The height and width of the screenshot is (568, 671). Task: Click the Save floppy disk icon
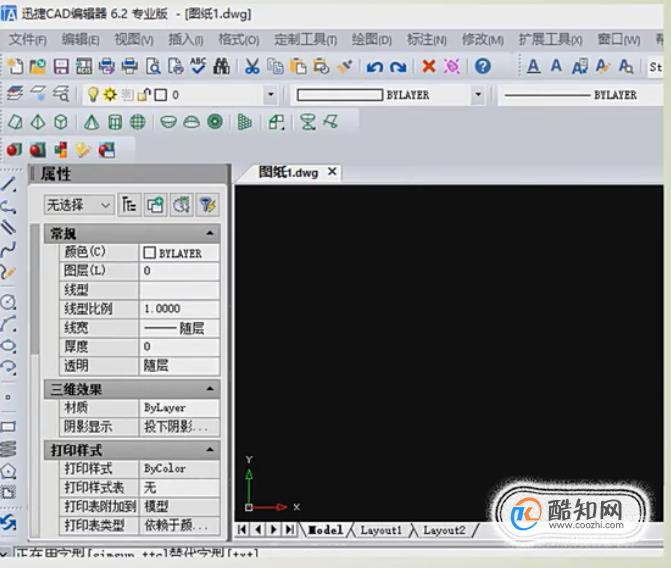[61, 66]
